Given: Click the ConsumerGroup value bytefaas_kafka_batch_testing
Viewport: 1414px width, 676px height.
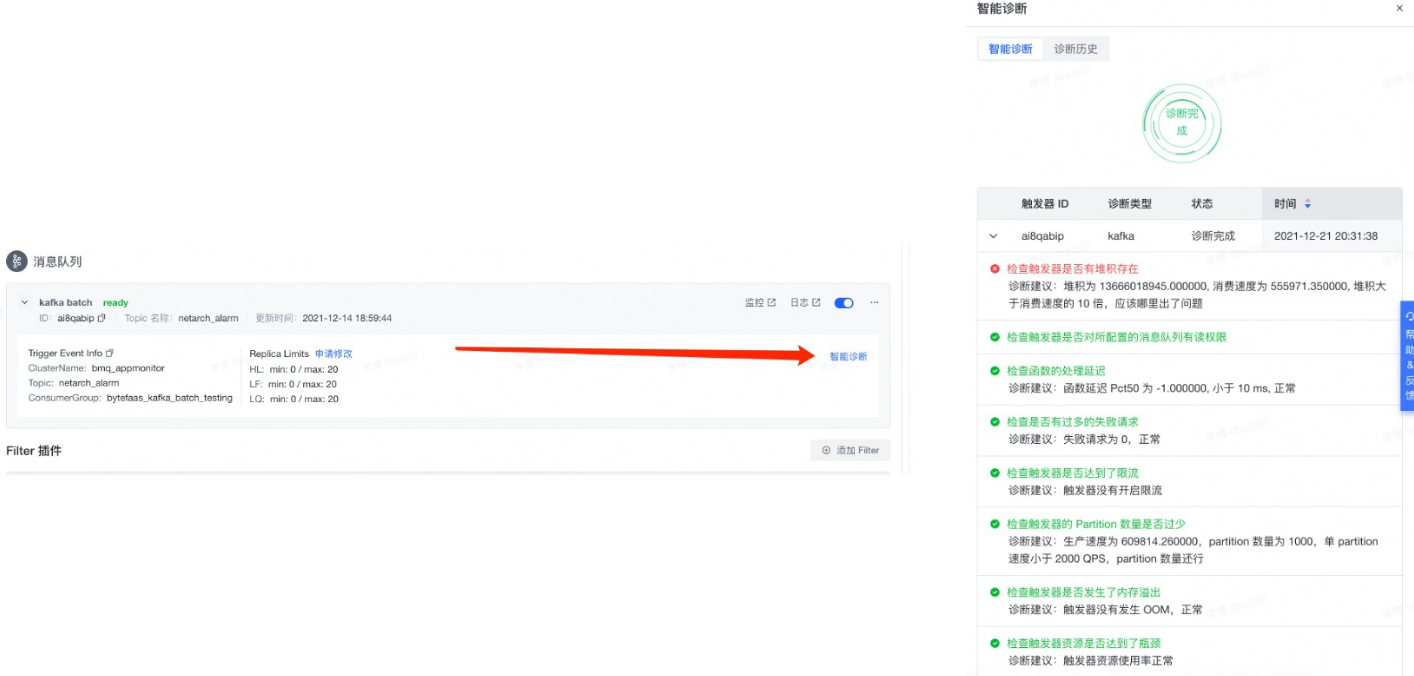Looking at the screenshot, I should [170, 398].
